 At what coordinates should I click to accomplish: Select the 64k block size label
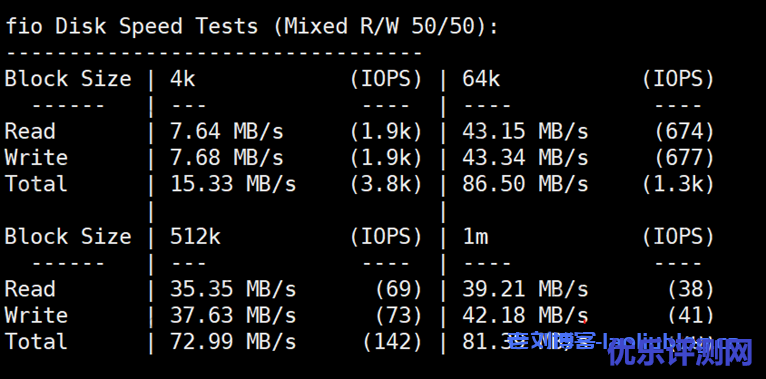click(481, 79)
